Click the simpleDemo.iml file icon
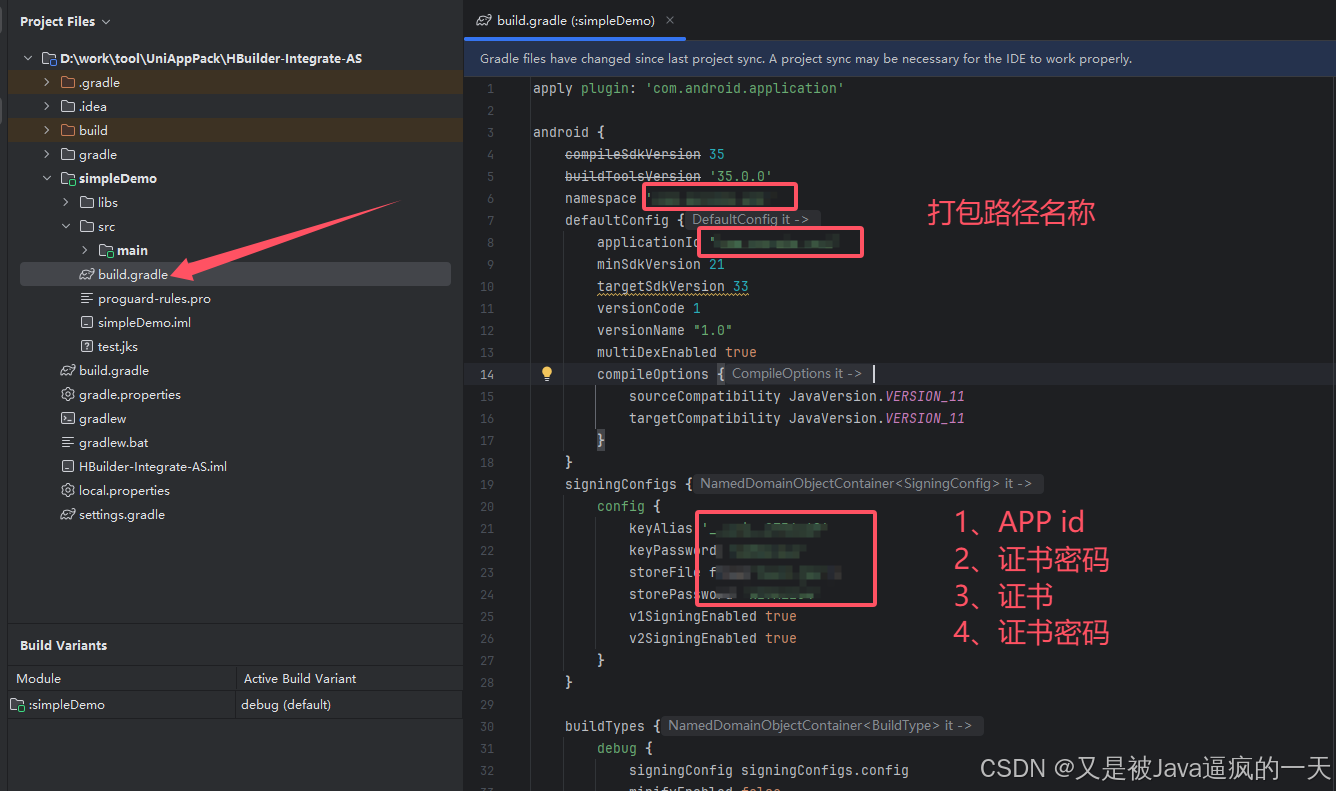This screenshot has height=791, width=1336. [x=87, y=322]
